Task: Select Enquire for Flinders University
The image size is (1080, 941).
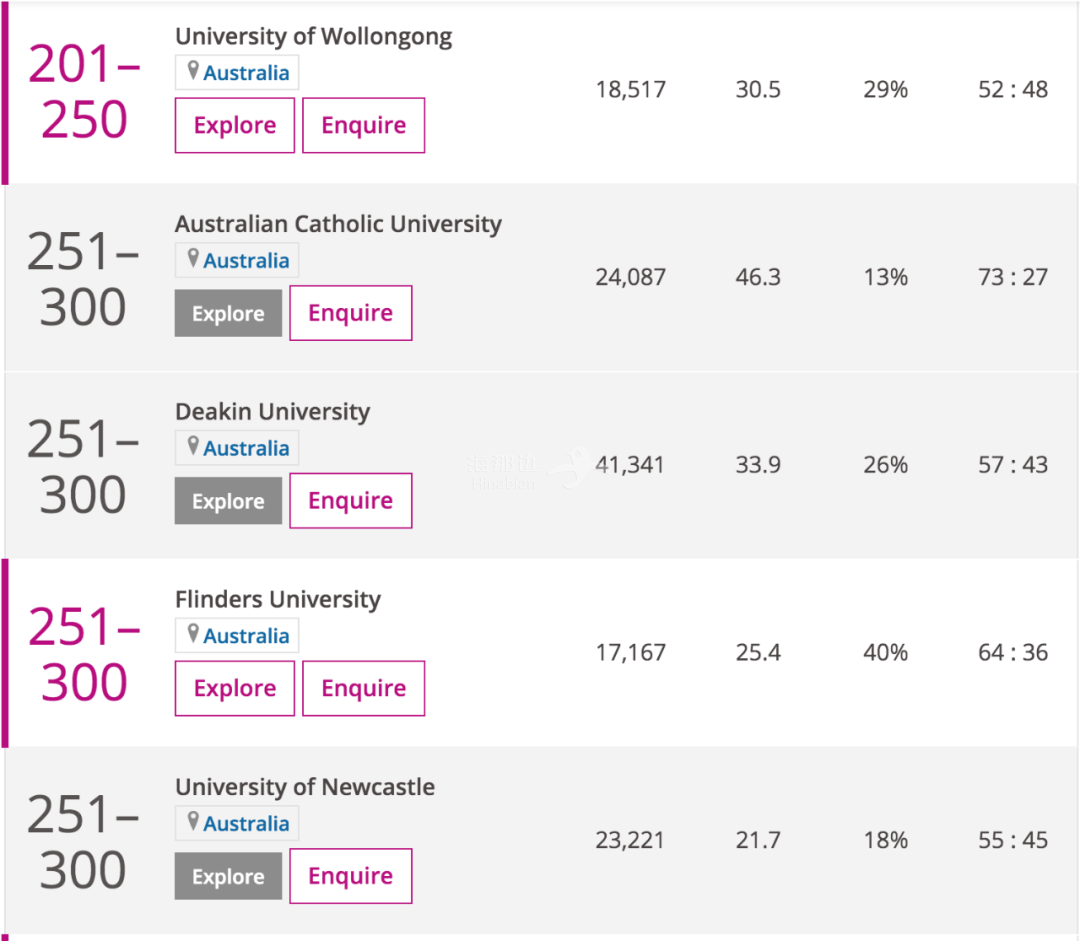Action: [364, 688]
